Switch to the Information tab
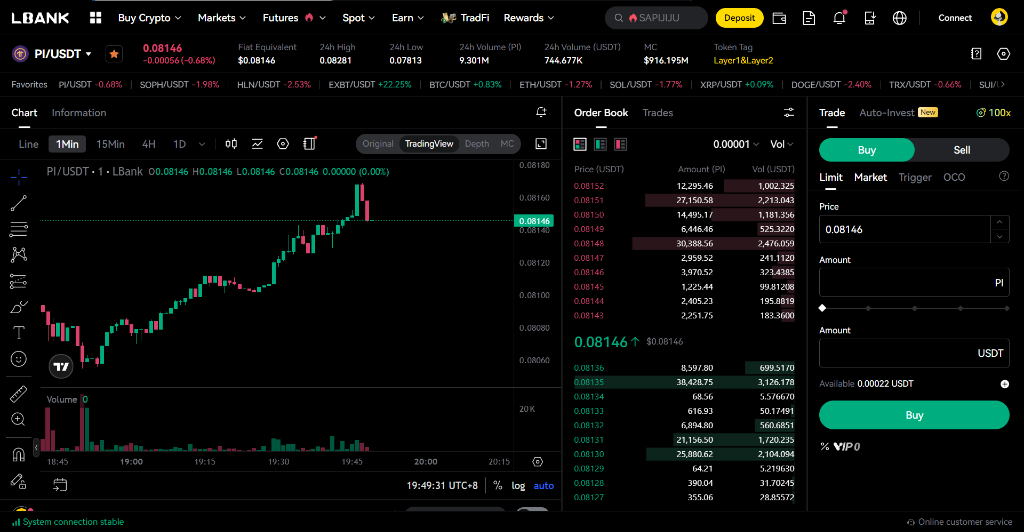 79,112
